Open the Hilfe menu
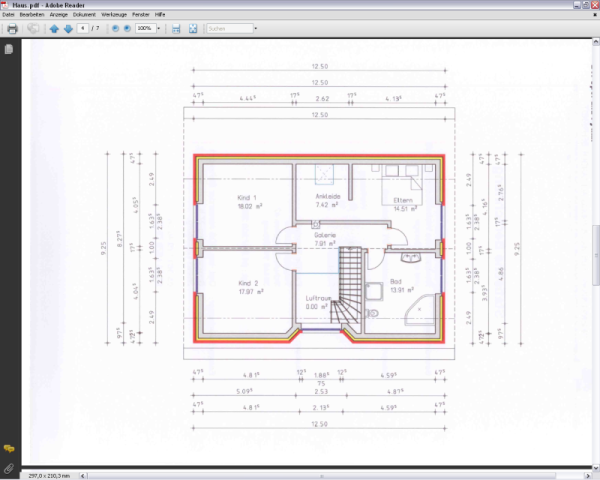 point(160,15)
